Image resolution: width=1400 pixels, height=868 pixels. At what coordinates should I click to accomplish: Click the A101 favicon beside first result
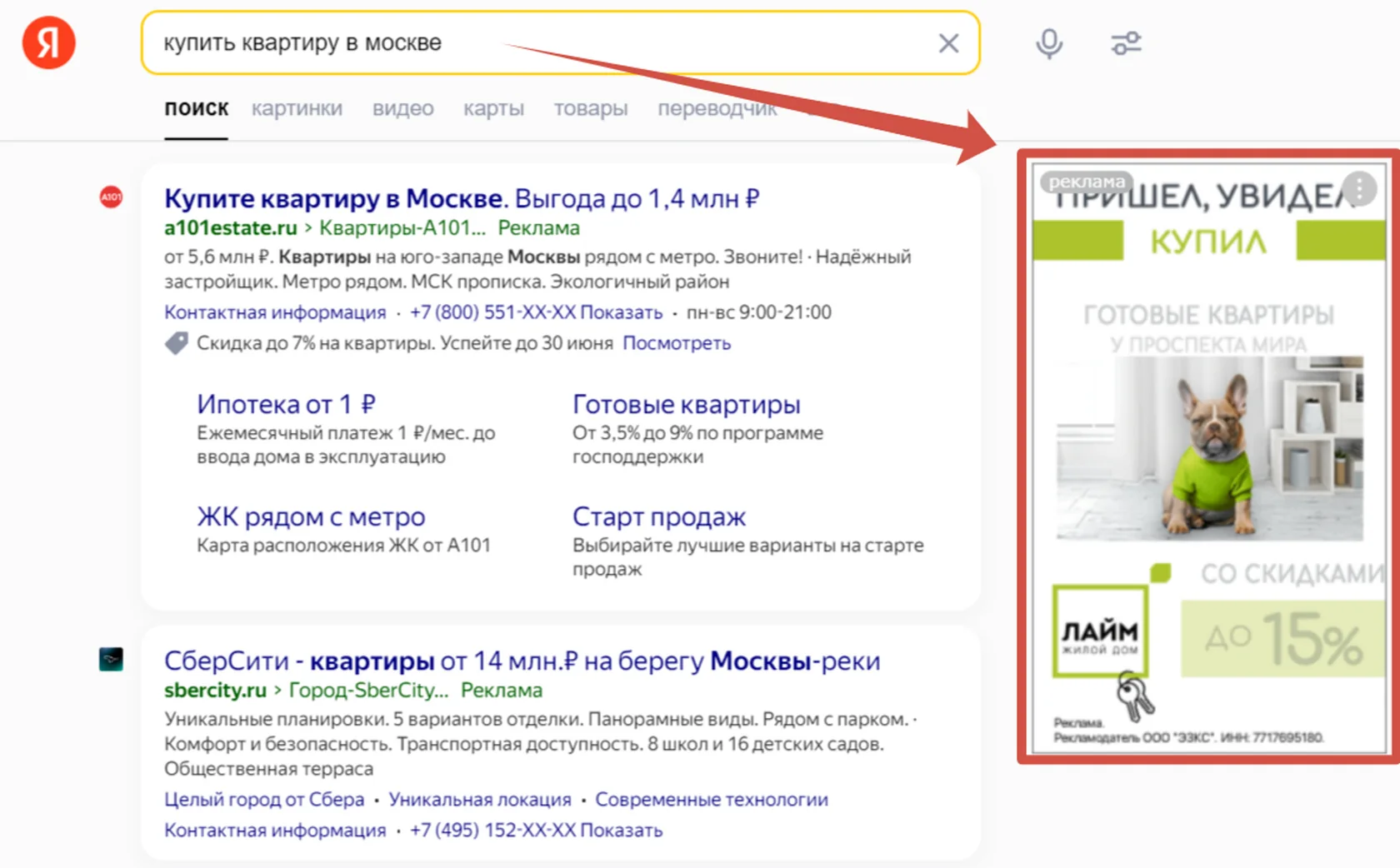click(x=111, y=197)
